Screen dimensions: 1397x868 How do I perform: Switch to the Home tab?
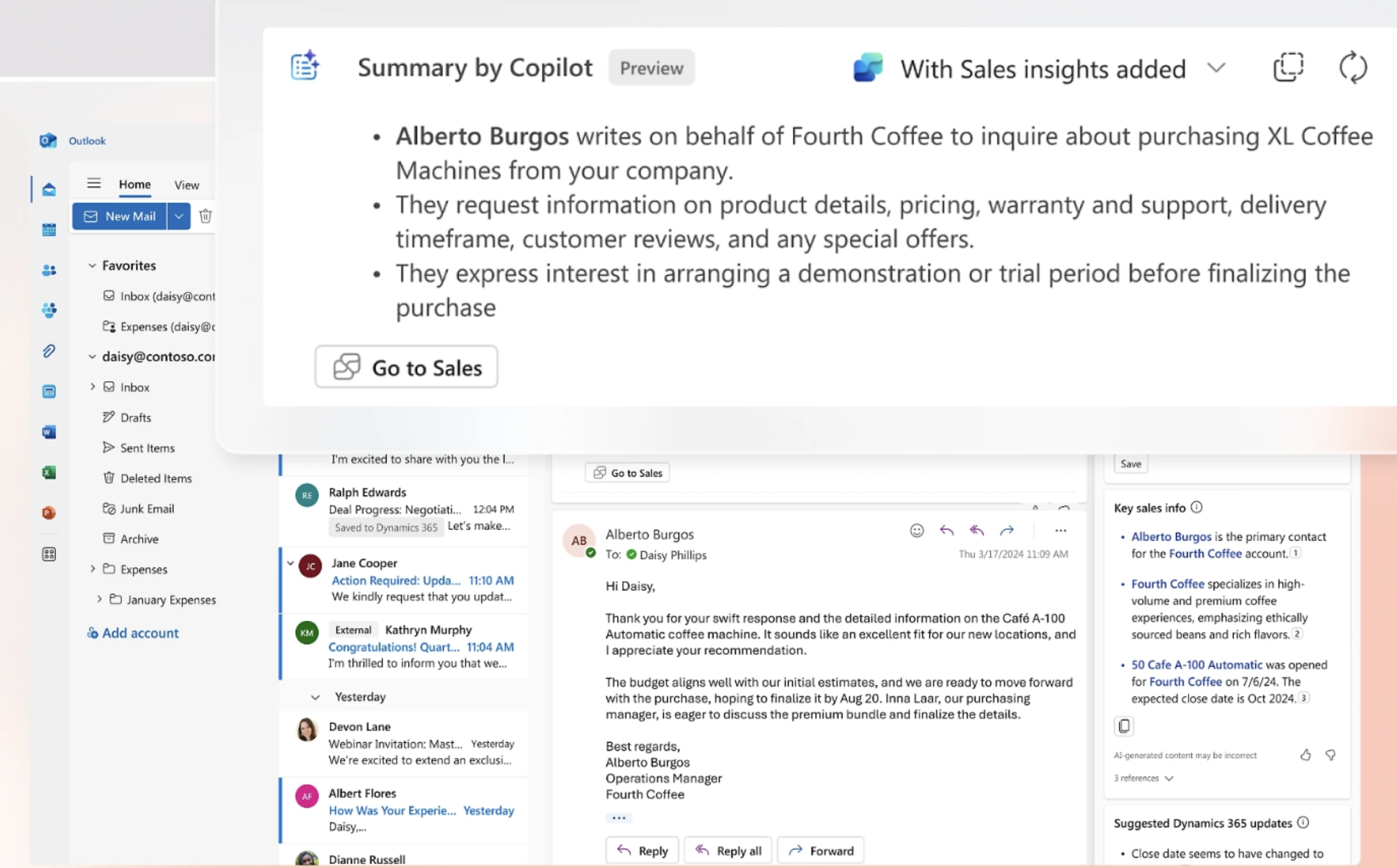click(135, 184)
